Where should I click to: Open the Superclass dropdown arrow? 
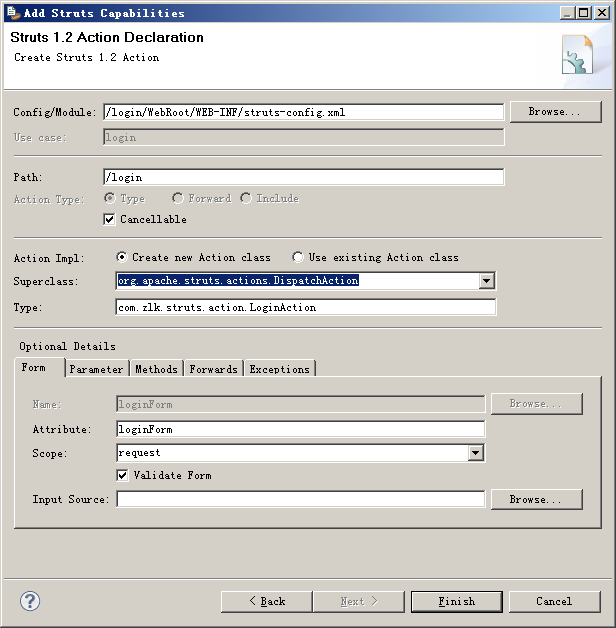click(487, 280)
